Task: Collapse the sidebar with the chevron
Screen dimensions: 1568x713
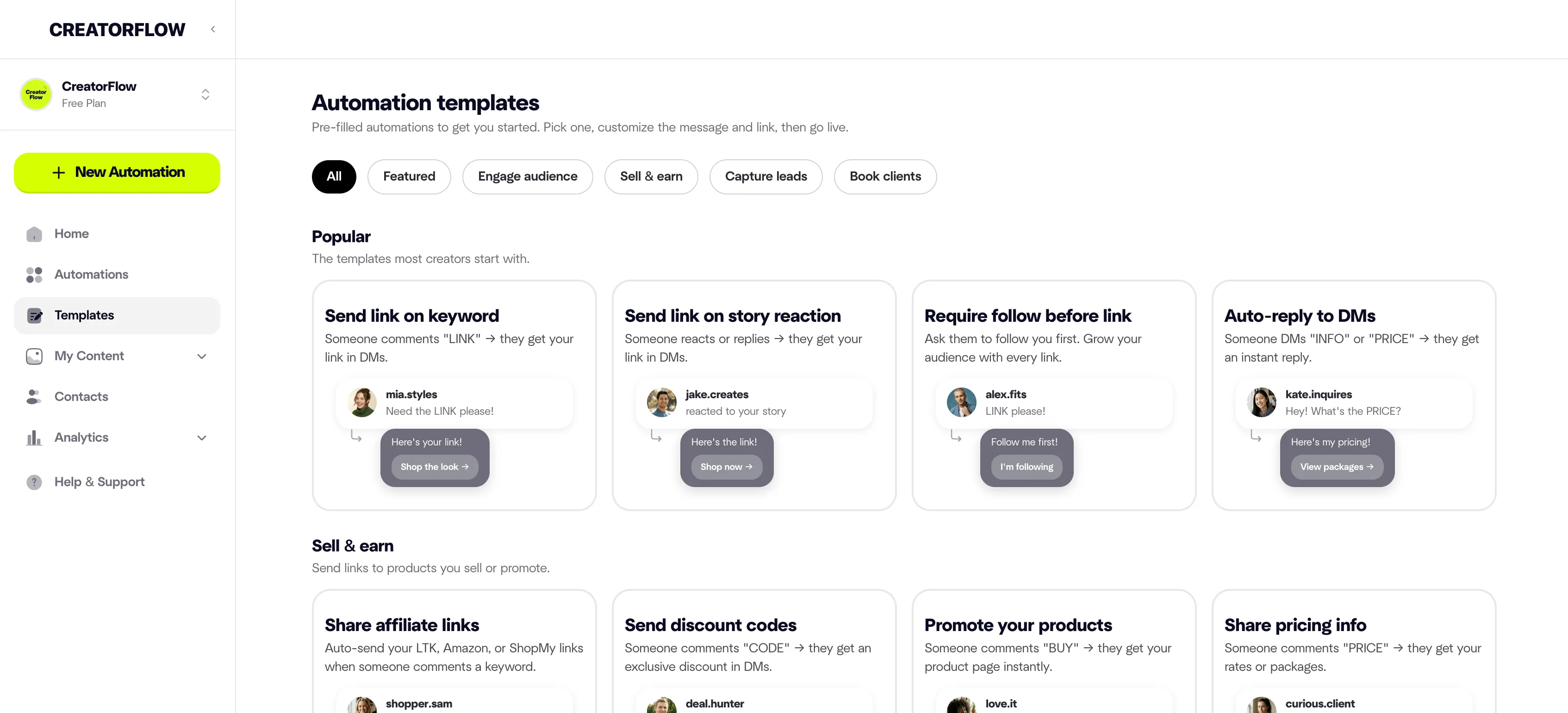Action: point(212,29)
